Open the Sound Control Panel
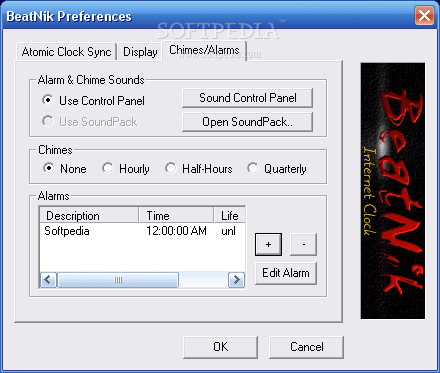 (x=247, y=98)
